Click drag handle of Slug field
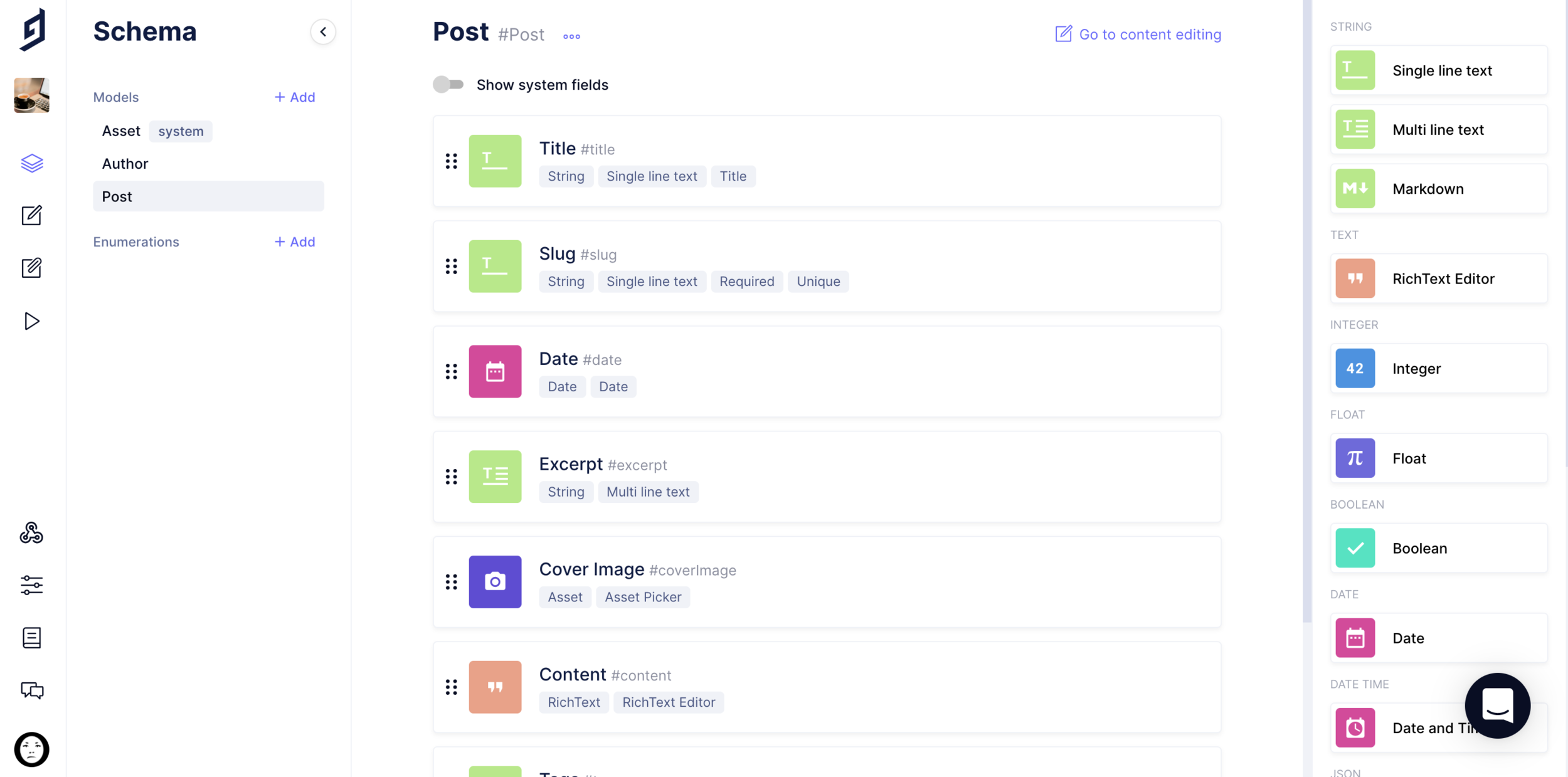 [x=451, y=267]
